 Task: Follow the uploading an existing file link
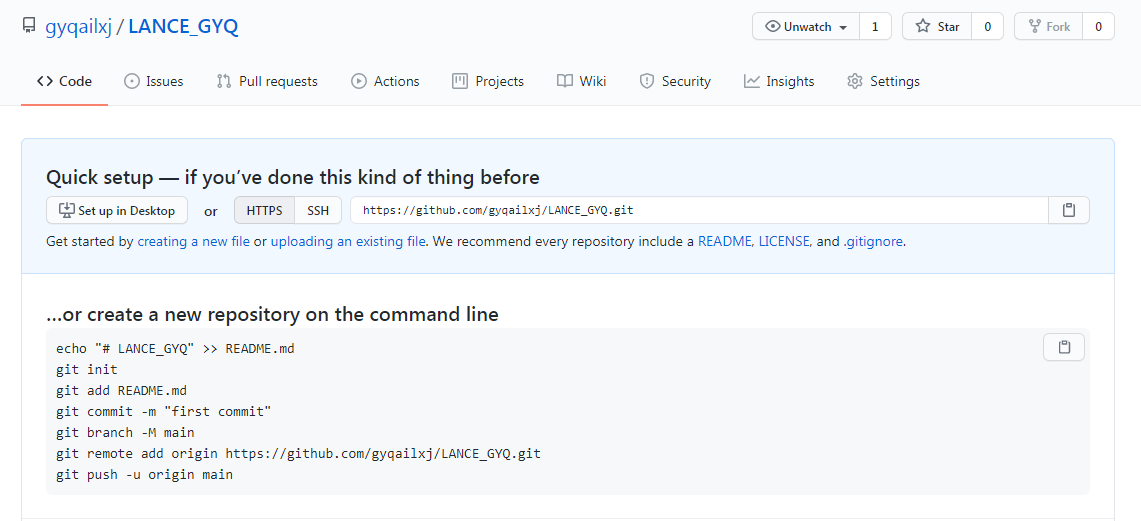pos(348,242)
